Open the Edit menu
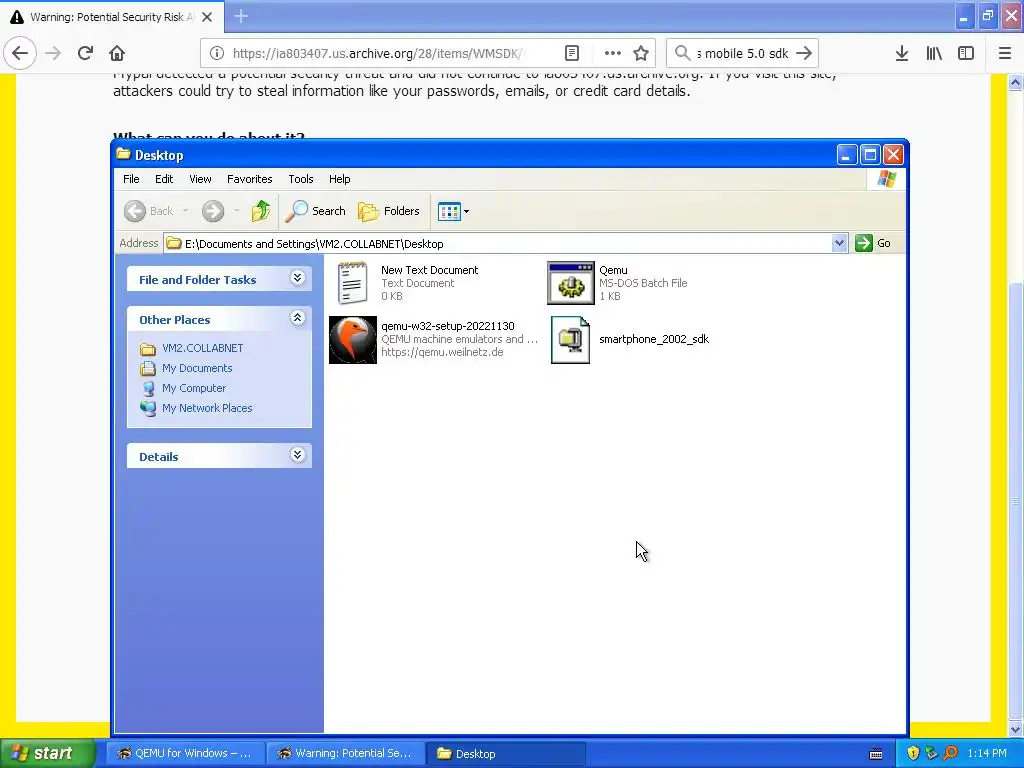The image size is (1024, 768). 164,179
